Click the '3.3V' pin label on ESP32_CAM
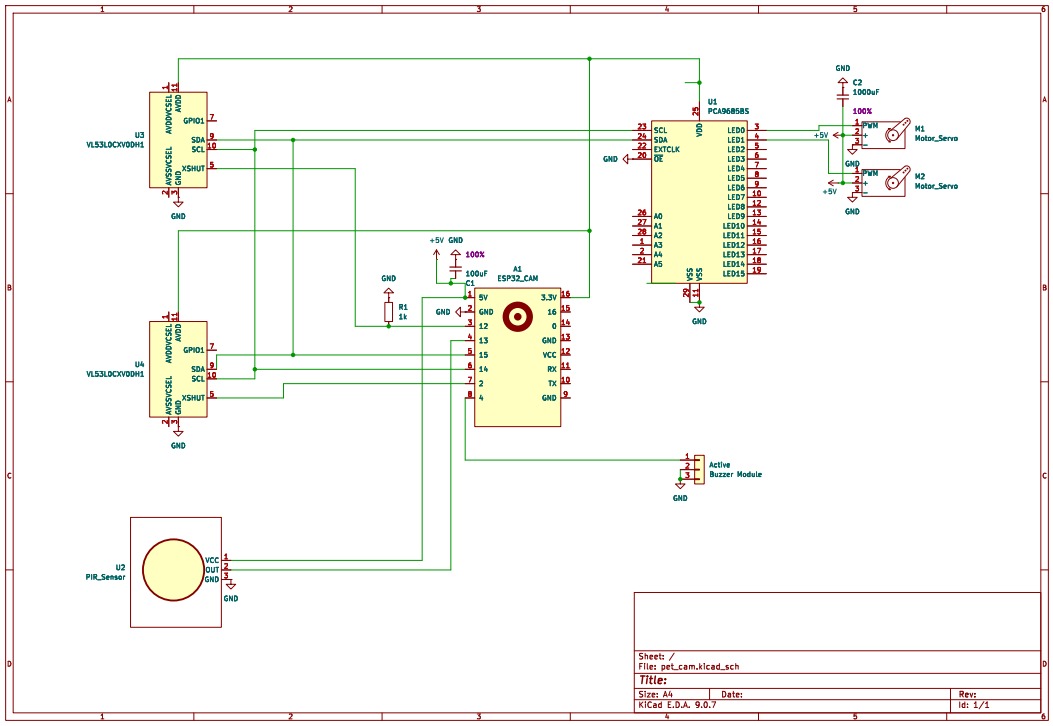 (549, 298)
